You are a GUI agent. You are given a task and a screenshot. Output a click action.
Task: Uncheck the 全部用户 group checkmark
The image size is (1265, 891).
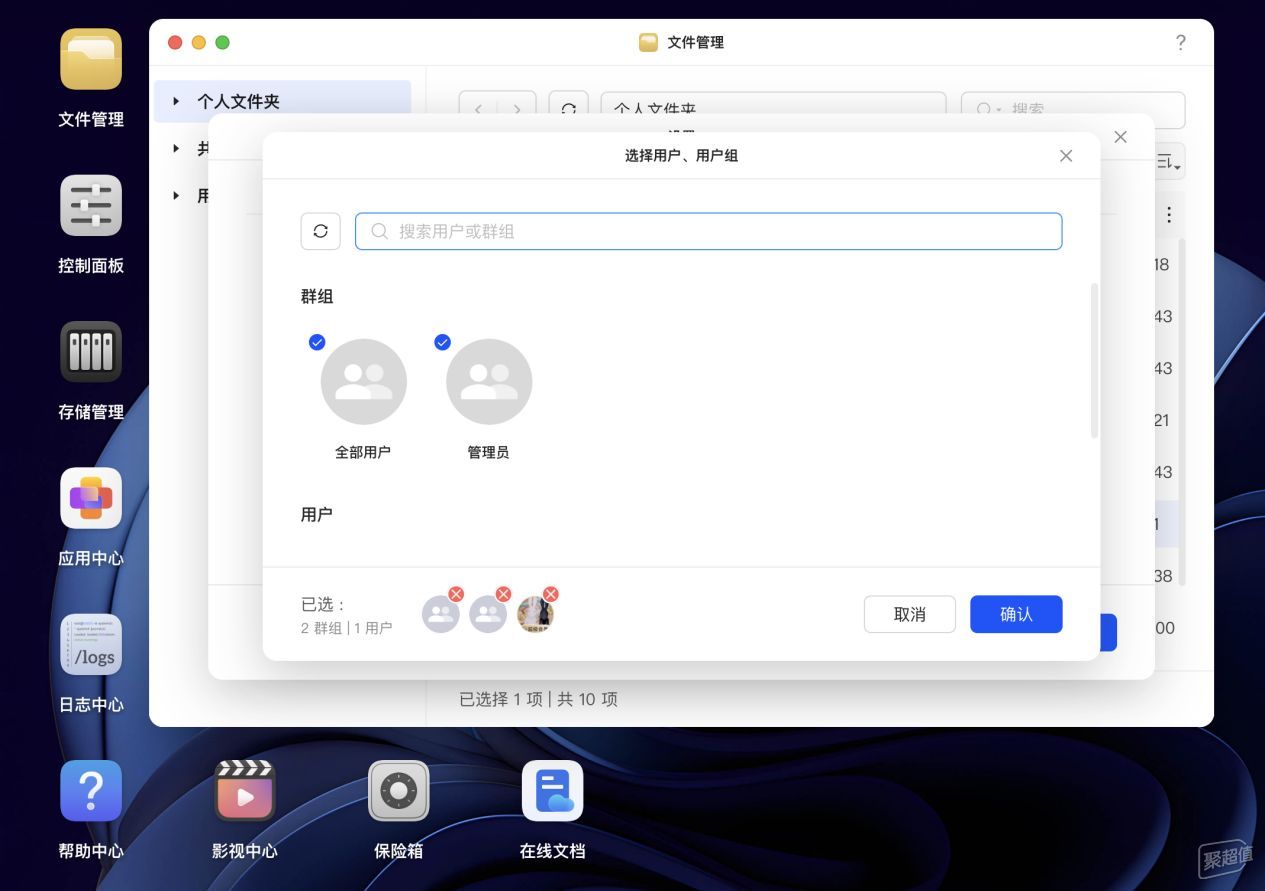pyautogui.click(x=317, y=342)
